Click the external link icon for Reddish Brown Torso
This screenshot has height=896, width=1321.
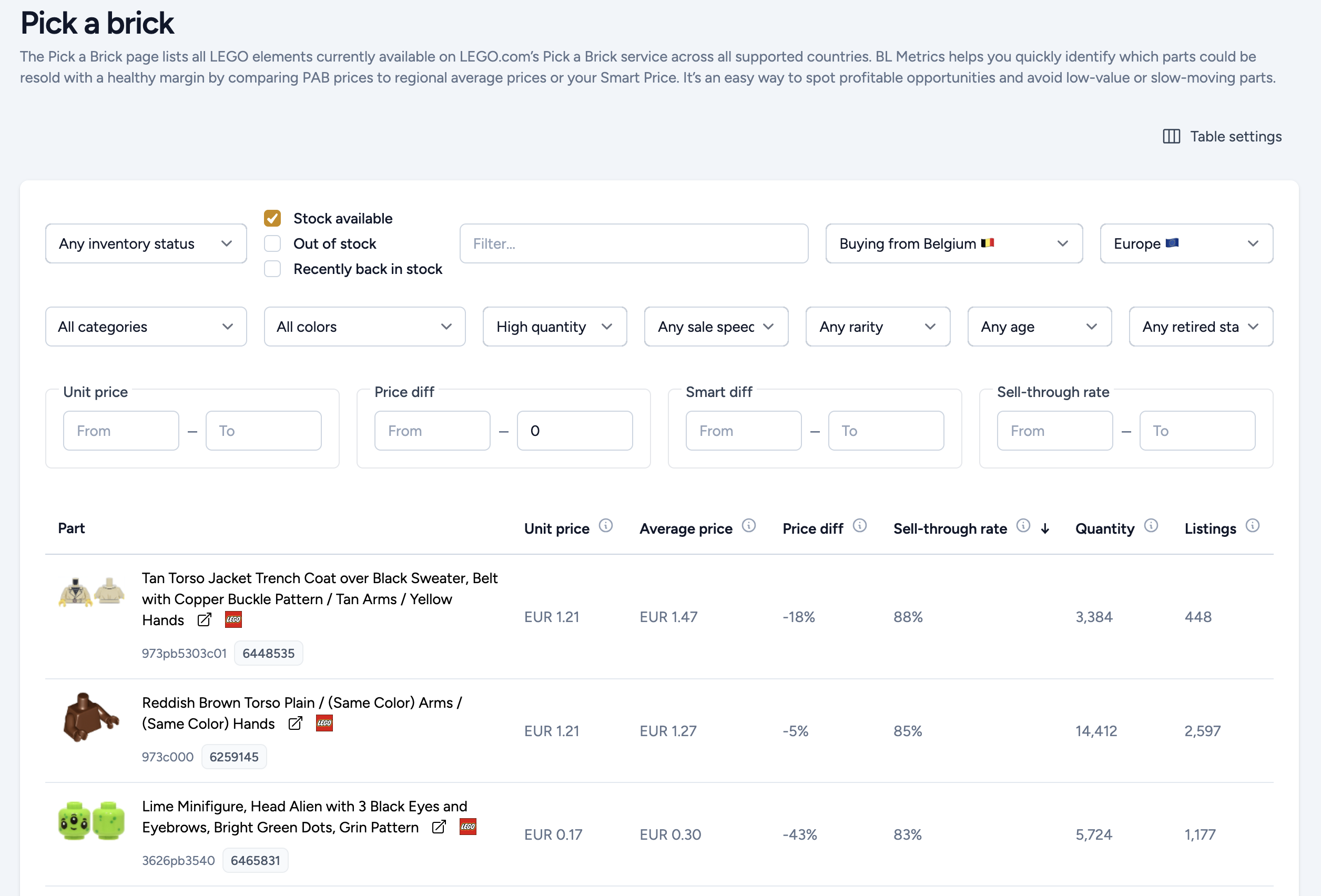click(296, 723)
